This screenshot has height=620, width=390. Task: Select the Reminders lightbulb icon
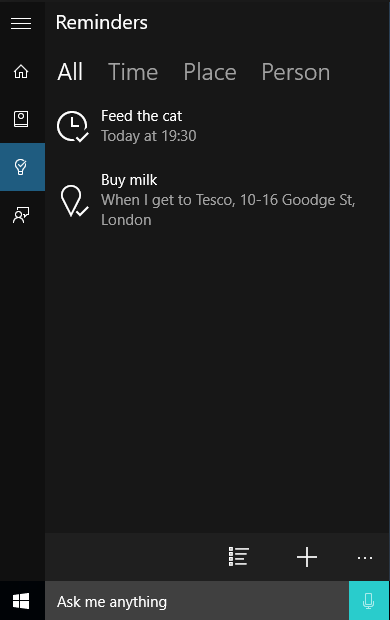click(21, 167)
